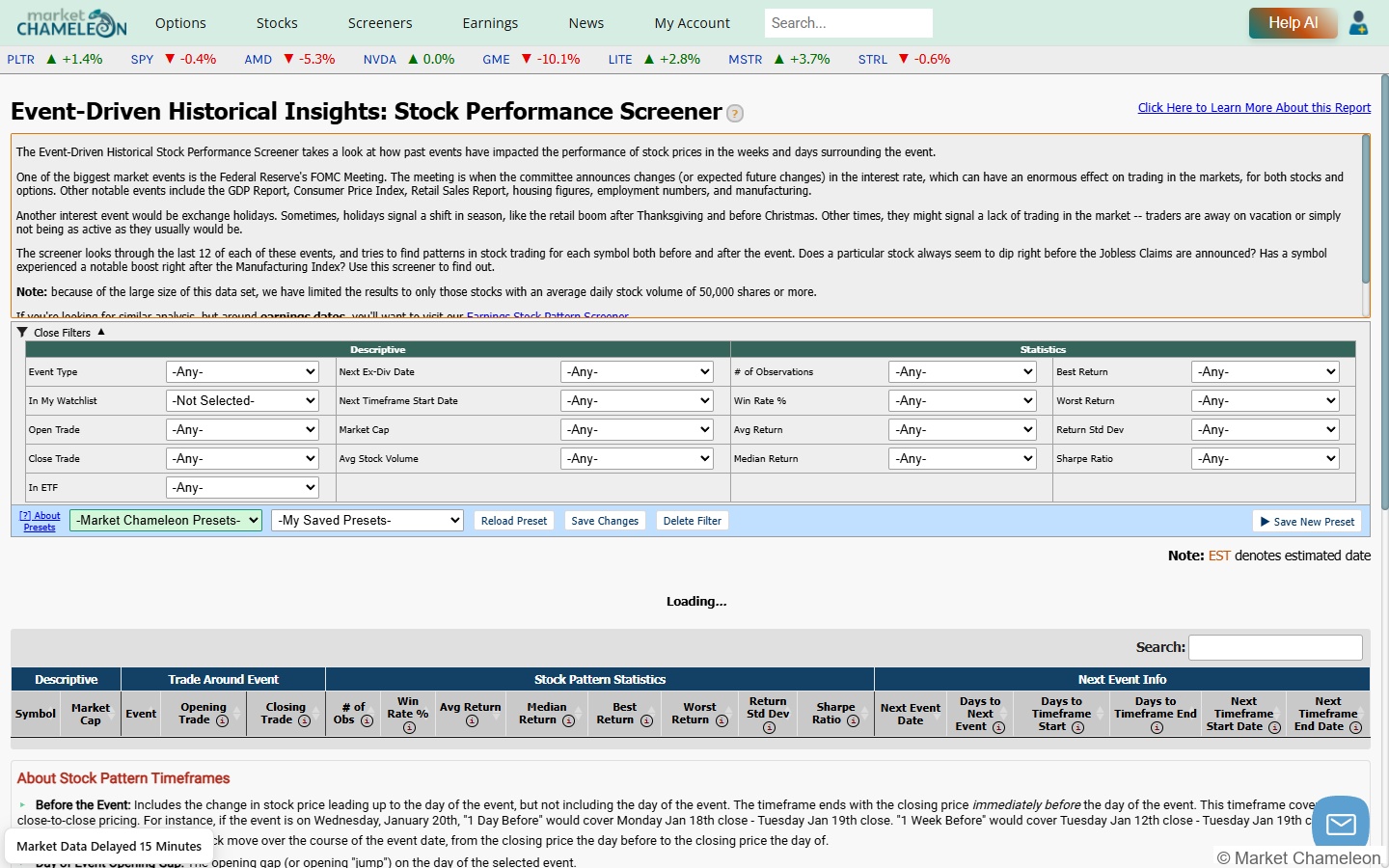This screenshot has width=1389, height=868.
Task: Open the My Account menu
Action: tap(692, 23)
